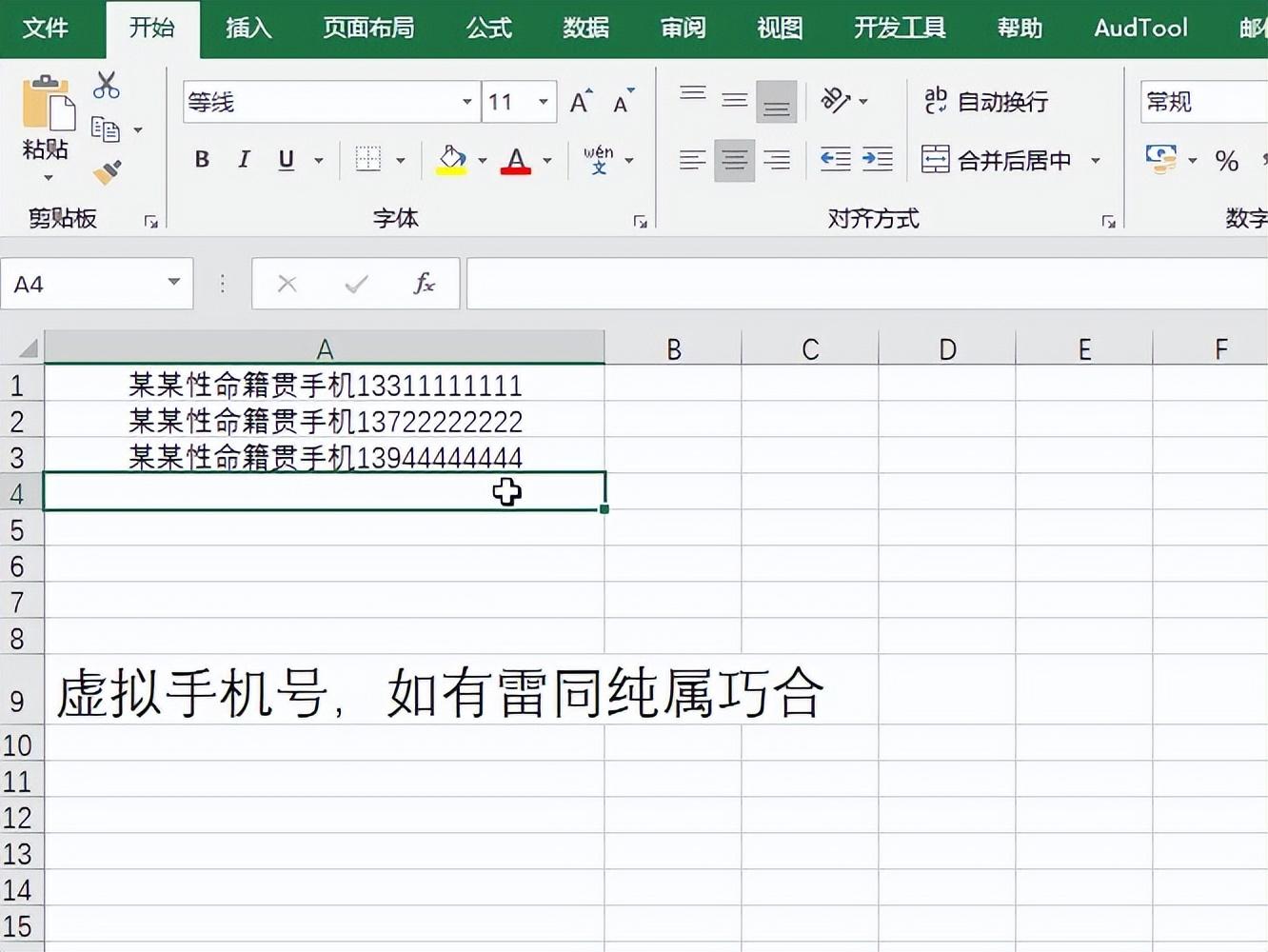Viewport: 1268px width, 952px height.
Task: Select cell with 13722222222
Action: [325, 421]
